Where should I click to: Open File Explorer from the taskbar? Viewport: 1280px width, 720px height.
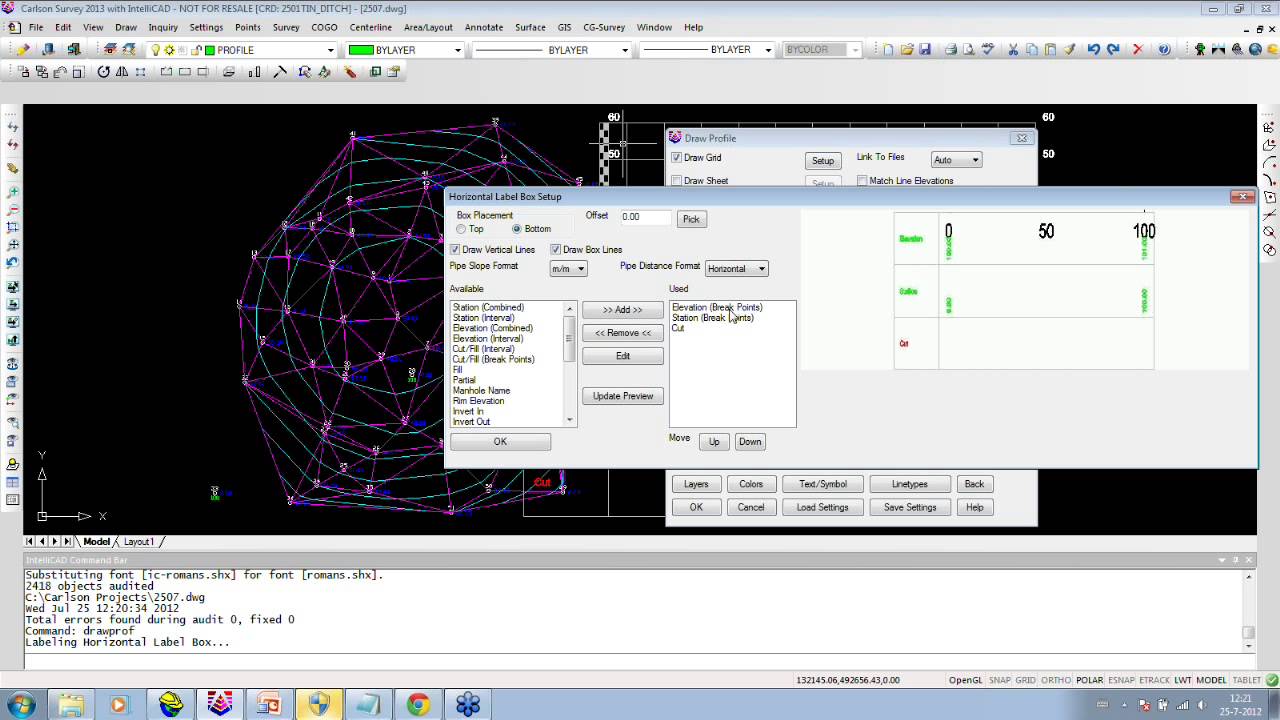pos(70,704)
